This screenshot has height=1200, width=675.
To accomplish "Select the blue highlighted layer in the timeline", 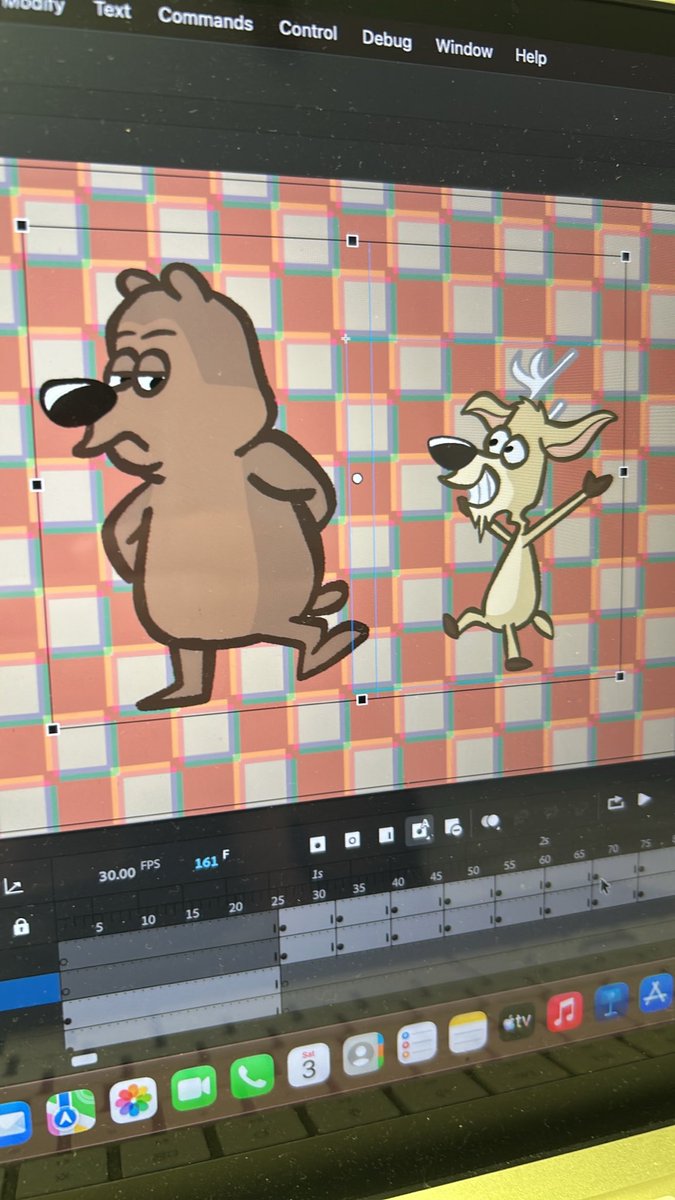I will pos(29,992).
